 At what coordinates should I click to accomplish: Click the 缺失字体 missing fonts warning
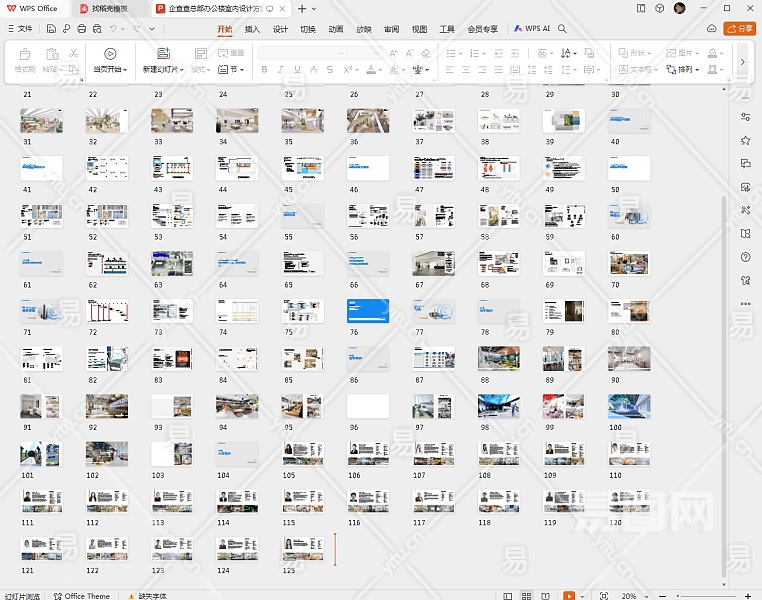pos(146,596)
